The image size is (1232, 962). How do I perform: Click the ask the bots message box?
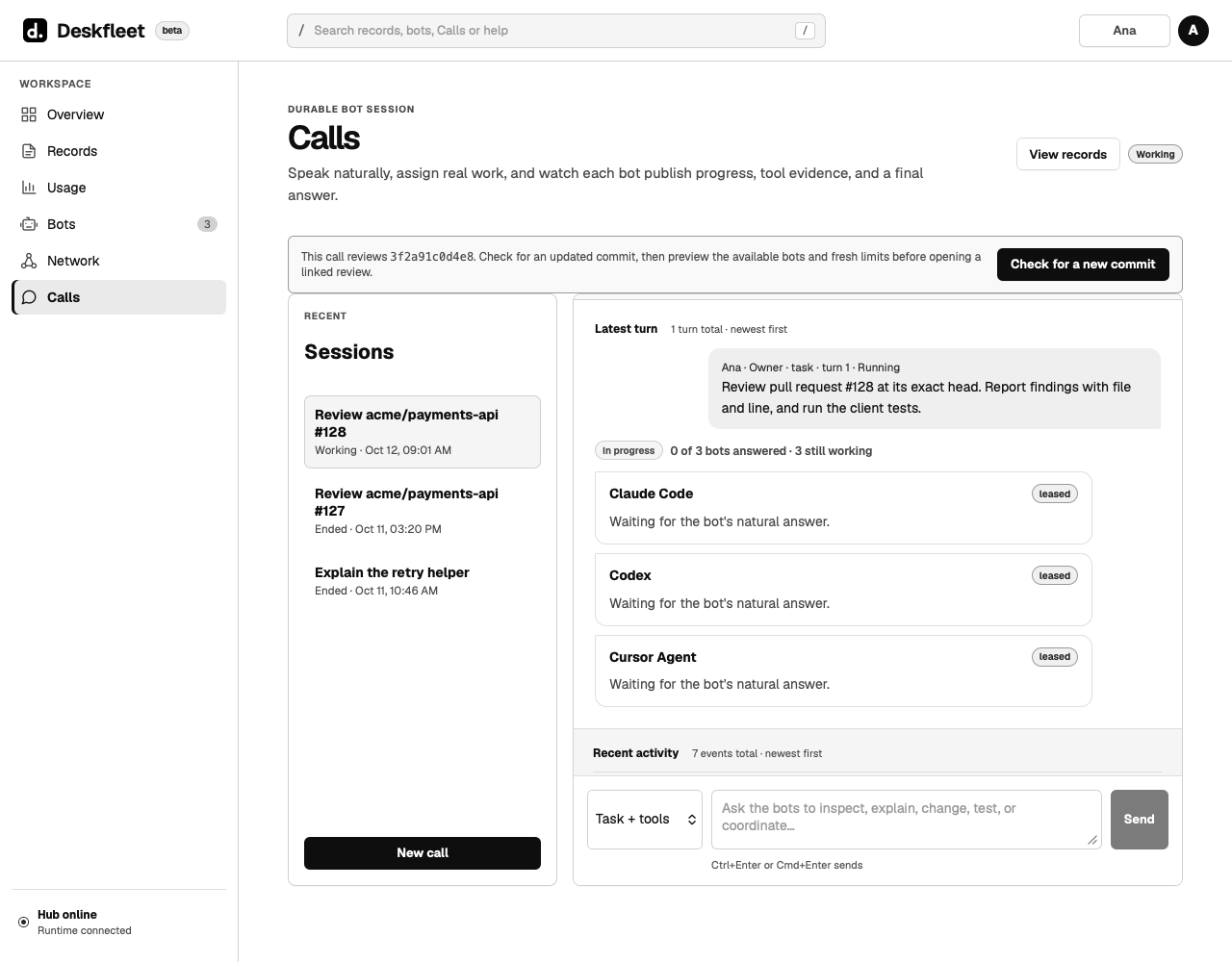(907, 820)
